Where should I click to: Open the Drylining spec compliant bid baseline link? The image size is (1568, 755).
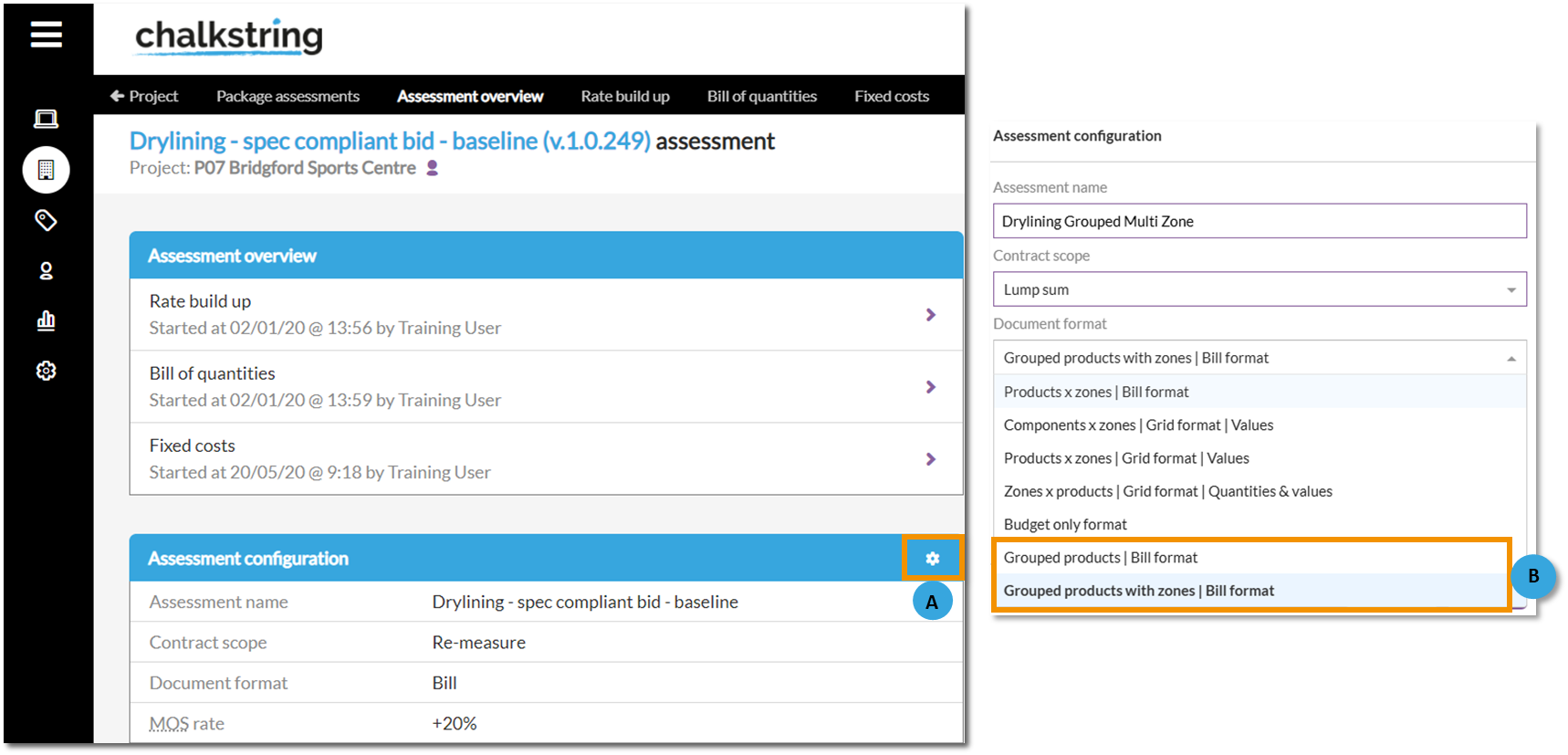[390, 141]
